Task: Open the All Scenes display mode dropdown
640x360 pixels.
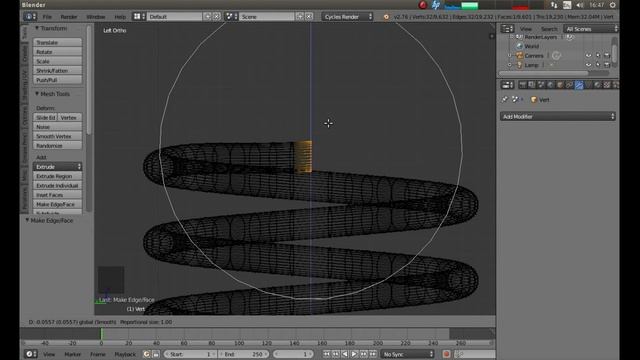Action: (590, 29)
